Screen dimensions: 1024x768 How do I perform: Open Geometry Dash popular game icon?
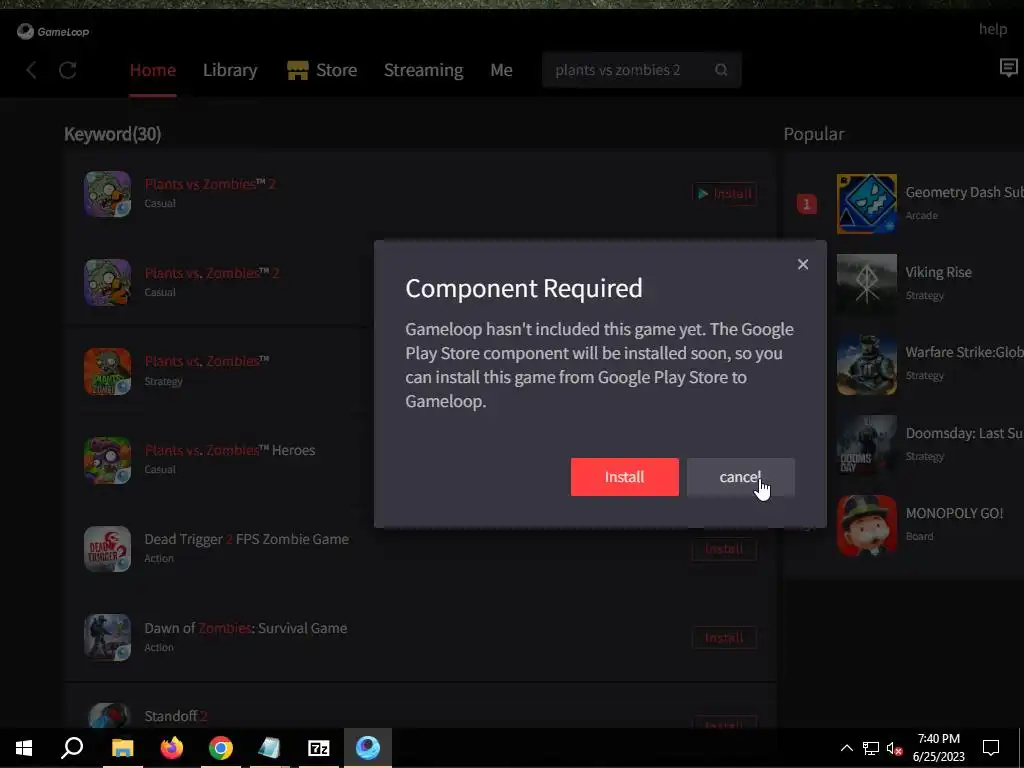pyautogui.click(x=867, y=204)
